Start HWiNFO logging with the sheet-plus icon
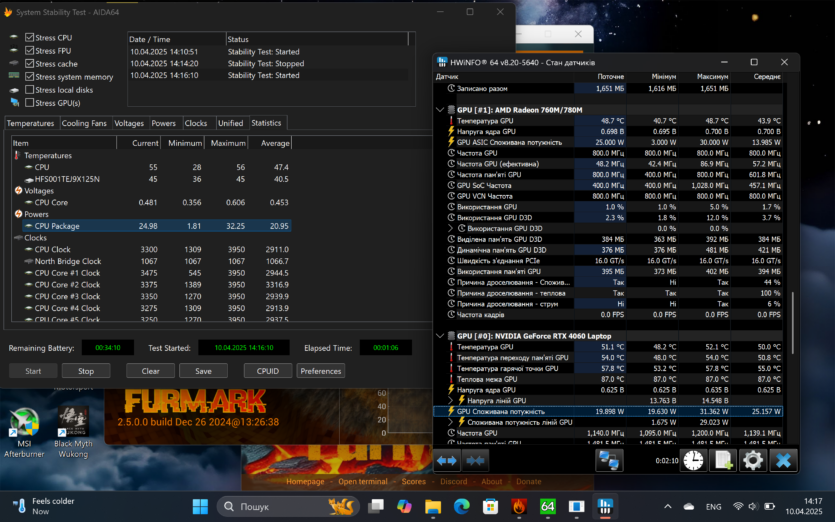835x522 pixels. 723,461
